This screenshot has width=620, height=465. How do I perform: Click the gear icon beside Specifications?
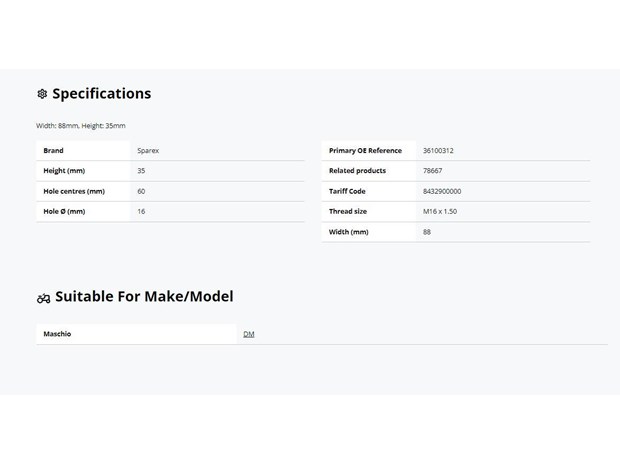point(42,94)
